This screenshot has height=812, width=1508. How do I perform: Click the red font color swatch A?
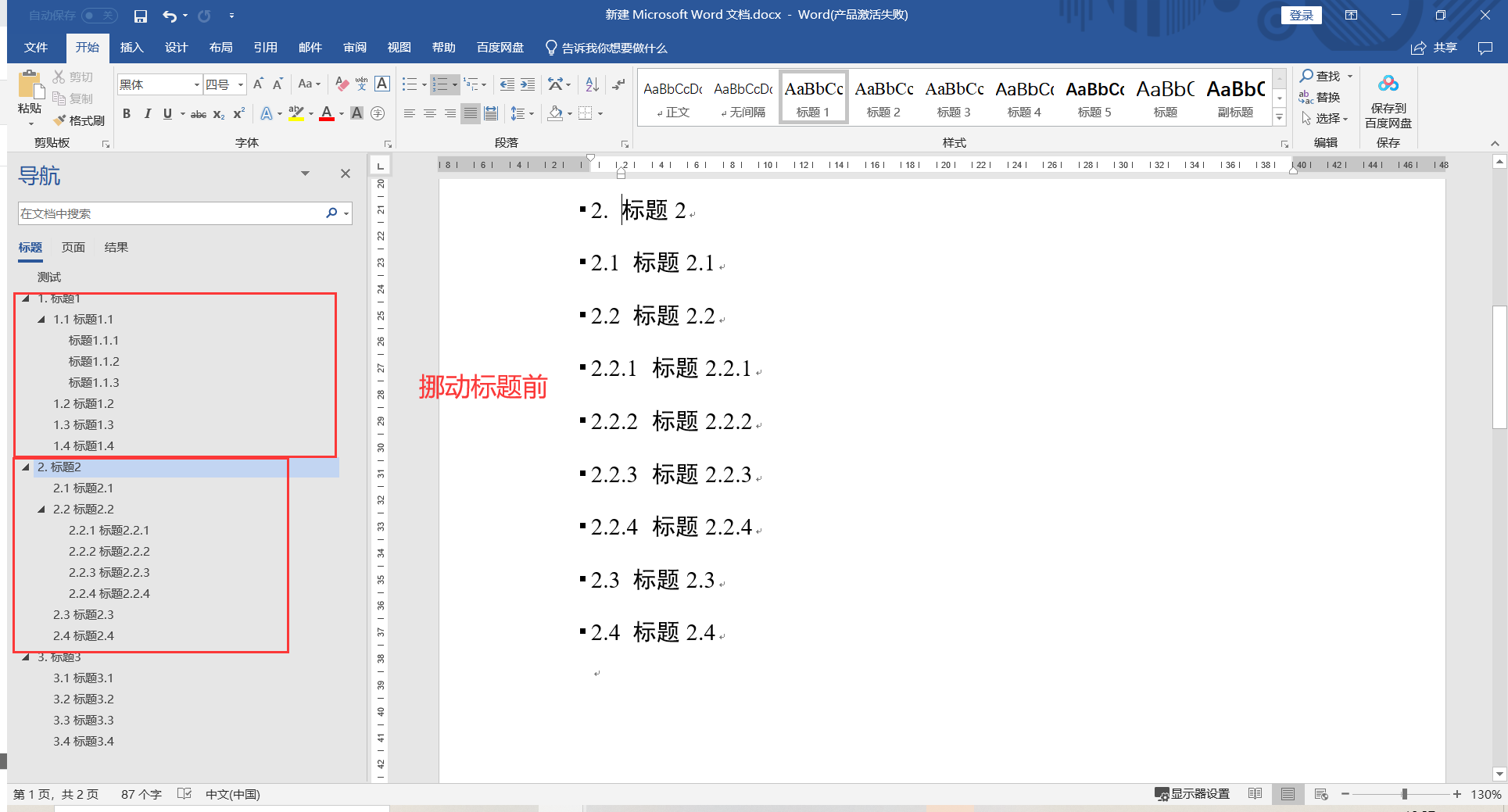tap(327, 114)
